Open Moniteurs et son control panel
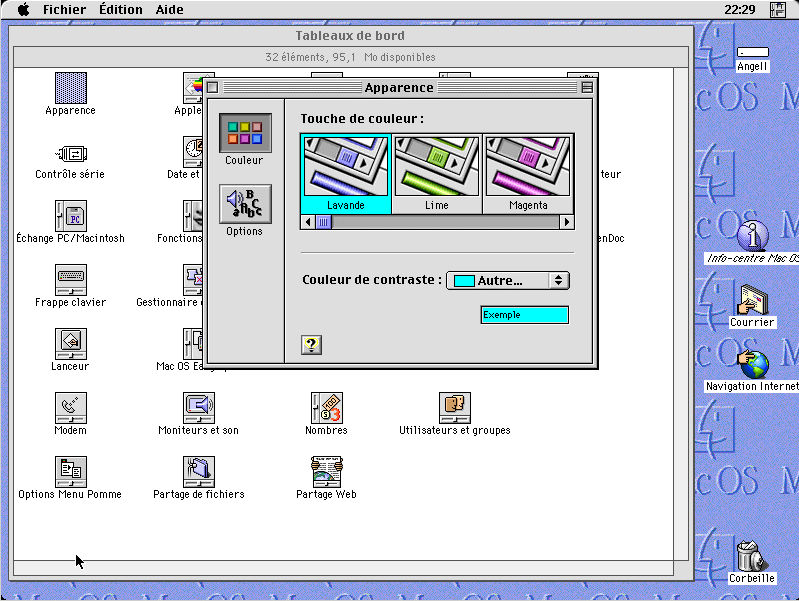This screenshot has height=601, width=799. tap(199, 408)
